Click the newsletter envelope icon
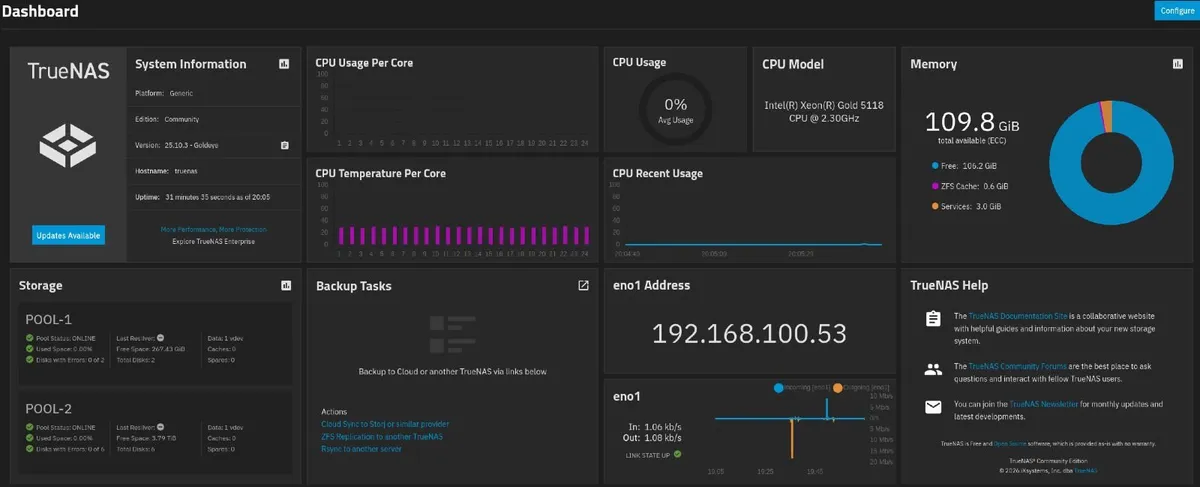This screenshot has width=1200, height=487. pos(933,407)
